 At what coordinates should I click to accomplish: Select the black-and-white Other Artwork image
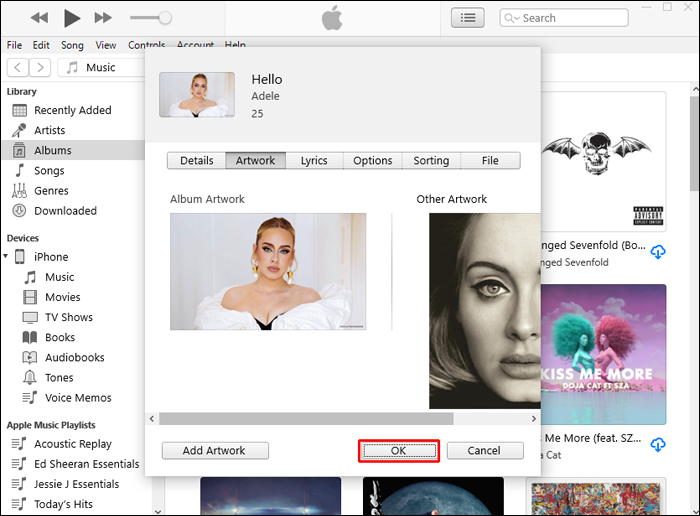point(485,311)
